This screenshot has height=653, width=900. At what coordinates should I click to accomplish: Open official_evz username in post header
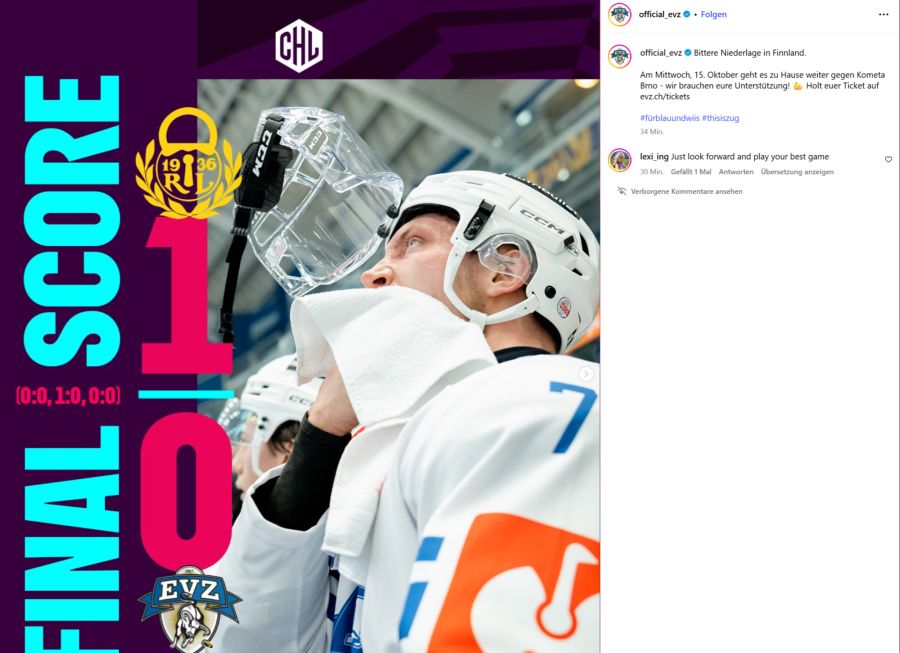pyautogui.click(x=660, y=14)
